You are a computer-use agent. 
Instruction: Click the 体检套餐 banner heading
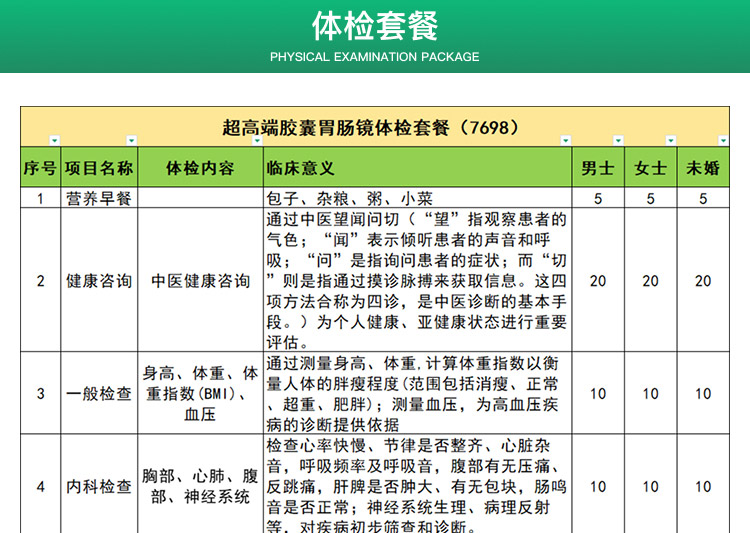pos(374,26)
